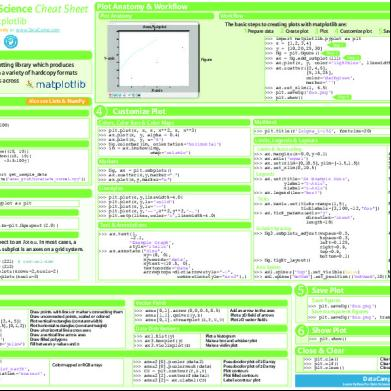Viewport: 391px width, 391px height.
Task: Click the blue DataCamp footer banner
Action: coord(343,381)
